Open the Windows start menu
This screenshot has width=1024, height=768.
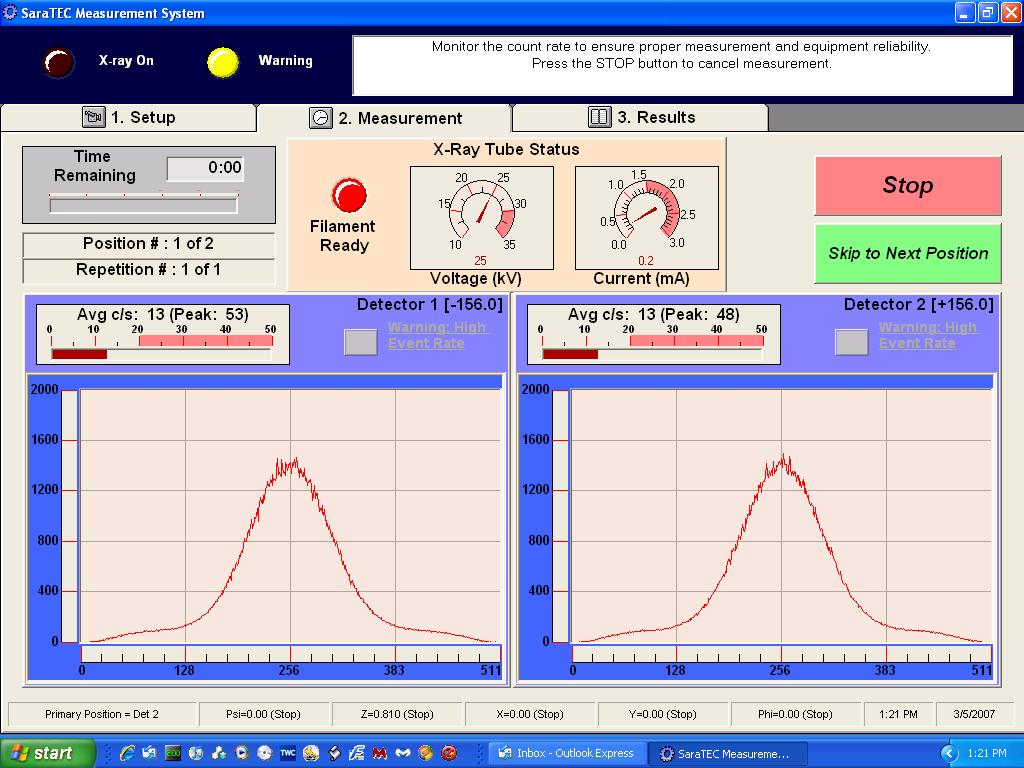[47, 753]
